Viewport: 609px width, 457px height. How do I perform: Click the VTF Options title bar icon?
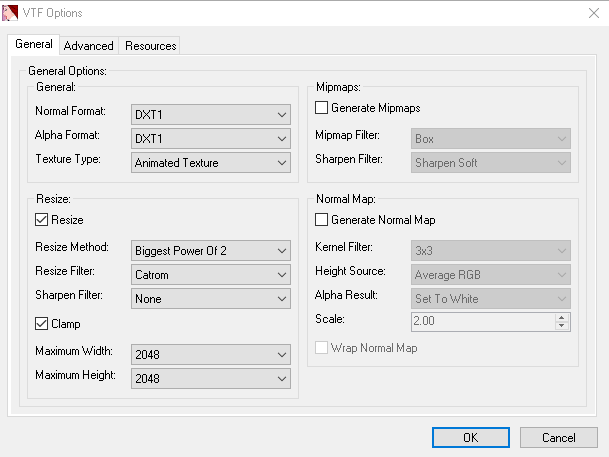[12, 13]
